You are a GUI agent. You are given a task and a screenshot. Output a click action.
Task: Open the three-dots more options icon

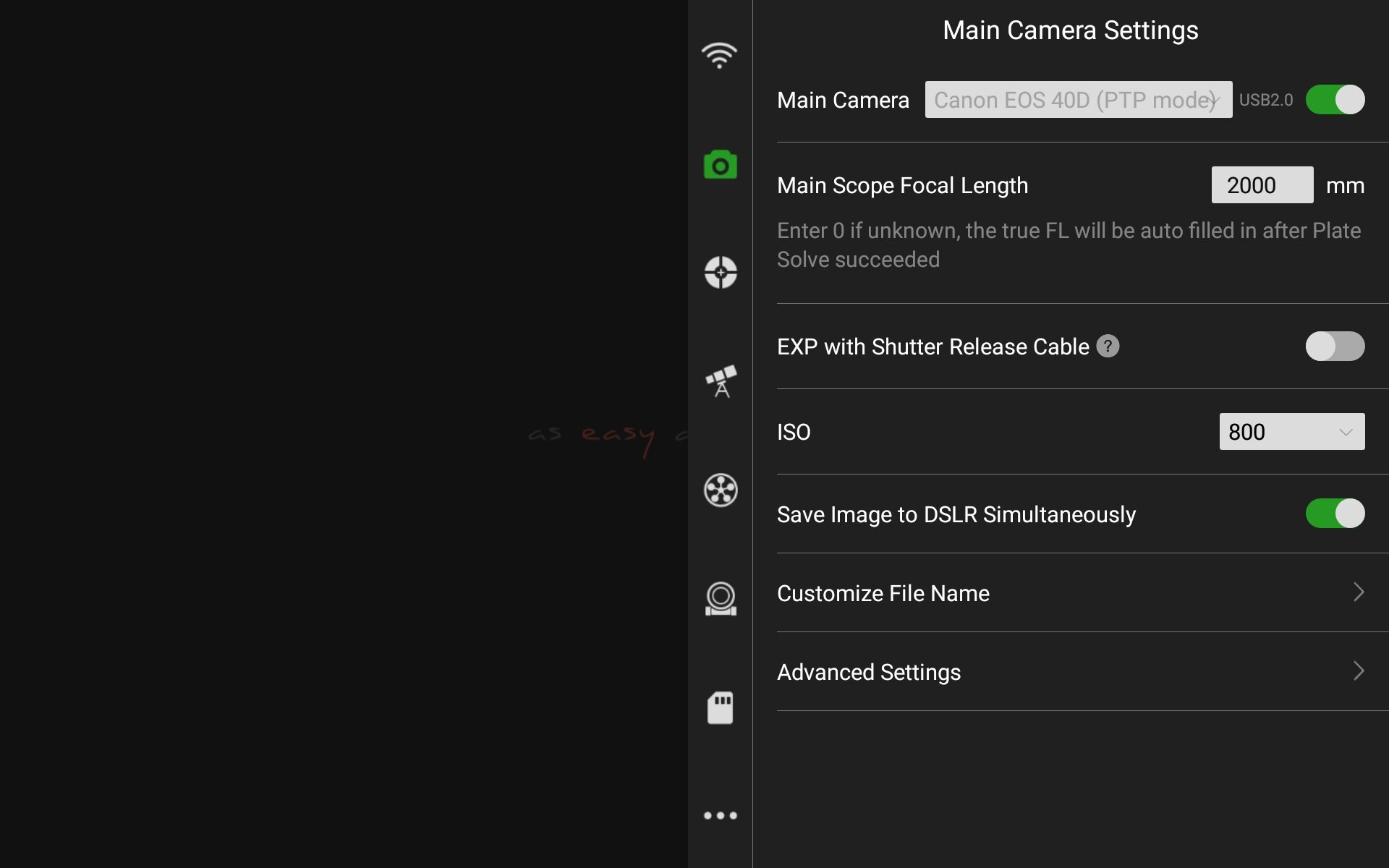pos(720,816)
